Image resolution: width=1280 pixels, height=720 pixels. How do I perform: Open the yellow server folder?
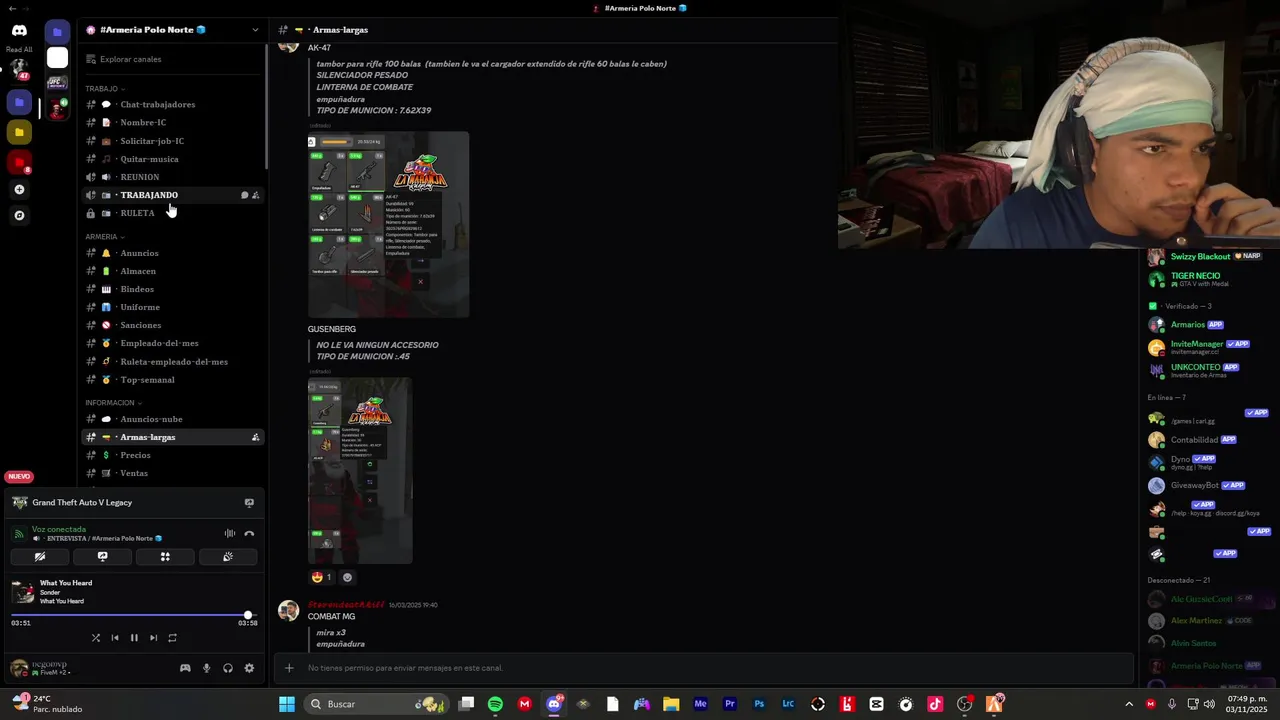[19, 132]
